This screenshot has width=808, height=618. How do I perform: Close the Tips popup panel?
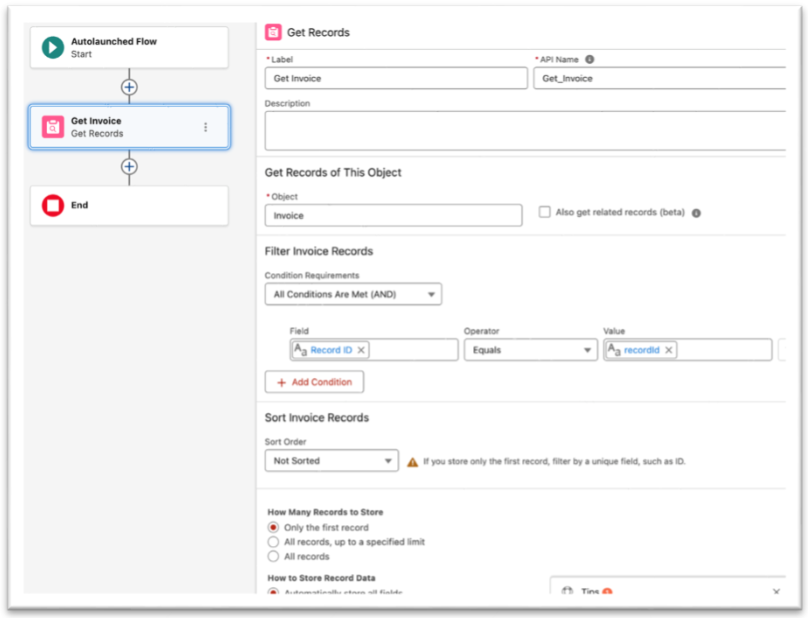point(776,592)
